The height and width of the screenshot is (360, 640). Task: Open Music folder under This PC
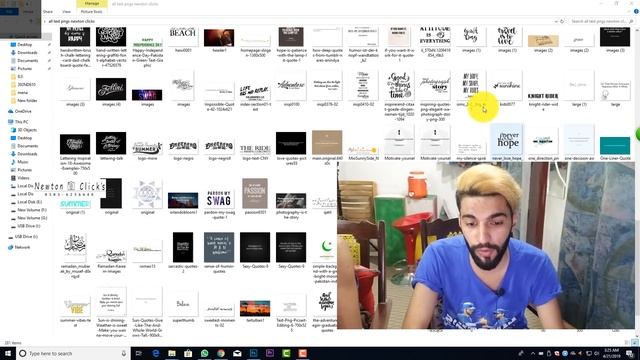23,162
